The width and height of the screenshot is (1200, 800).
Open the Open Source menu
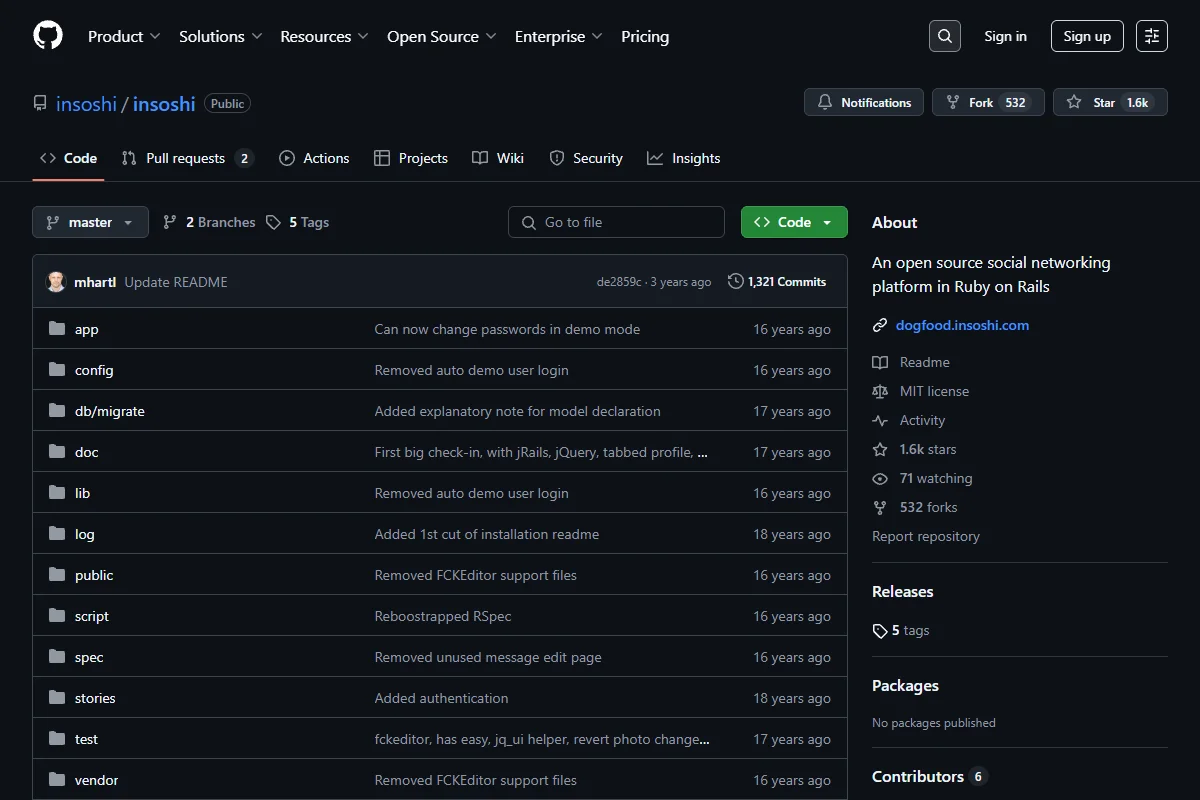[441, 36]
